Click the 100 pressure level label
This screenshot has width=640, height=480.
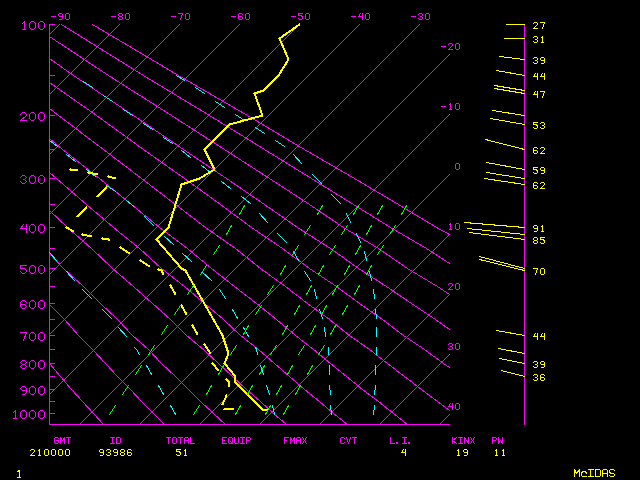pyautogui.click(x=33, y=25)
